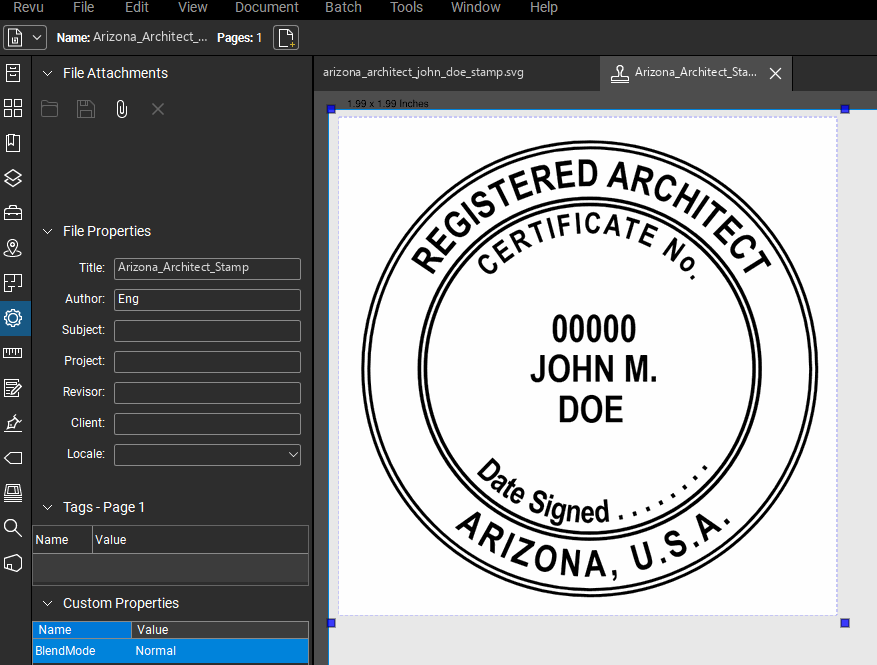Open the 3D Model Tree panel icon

coord(13,563)
